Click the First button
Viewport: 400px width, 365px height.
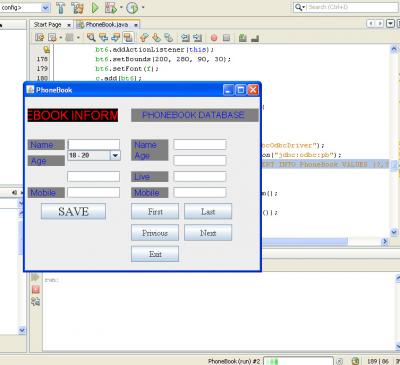(x=155, y=211)
